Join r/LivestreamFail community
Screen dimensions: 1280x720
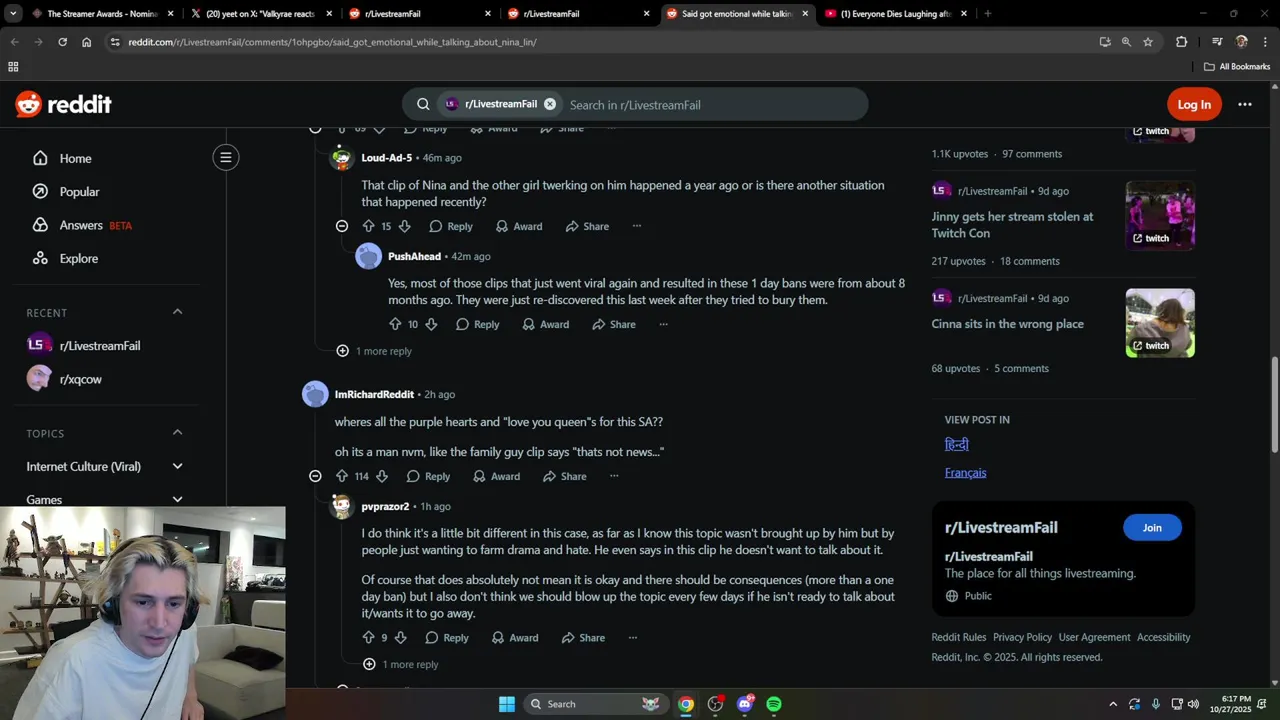pyautogui.click(x=1152, y=528)
